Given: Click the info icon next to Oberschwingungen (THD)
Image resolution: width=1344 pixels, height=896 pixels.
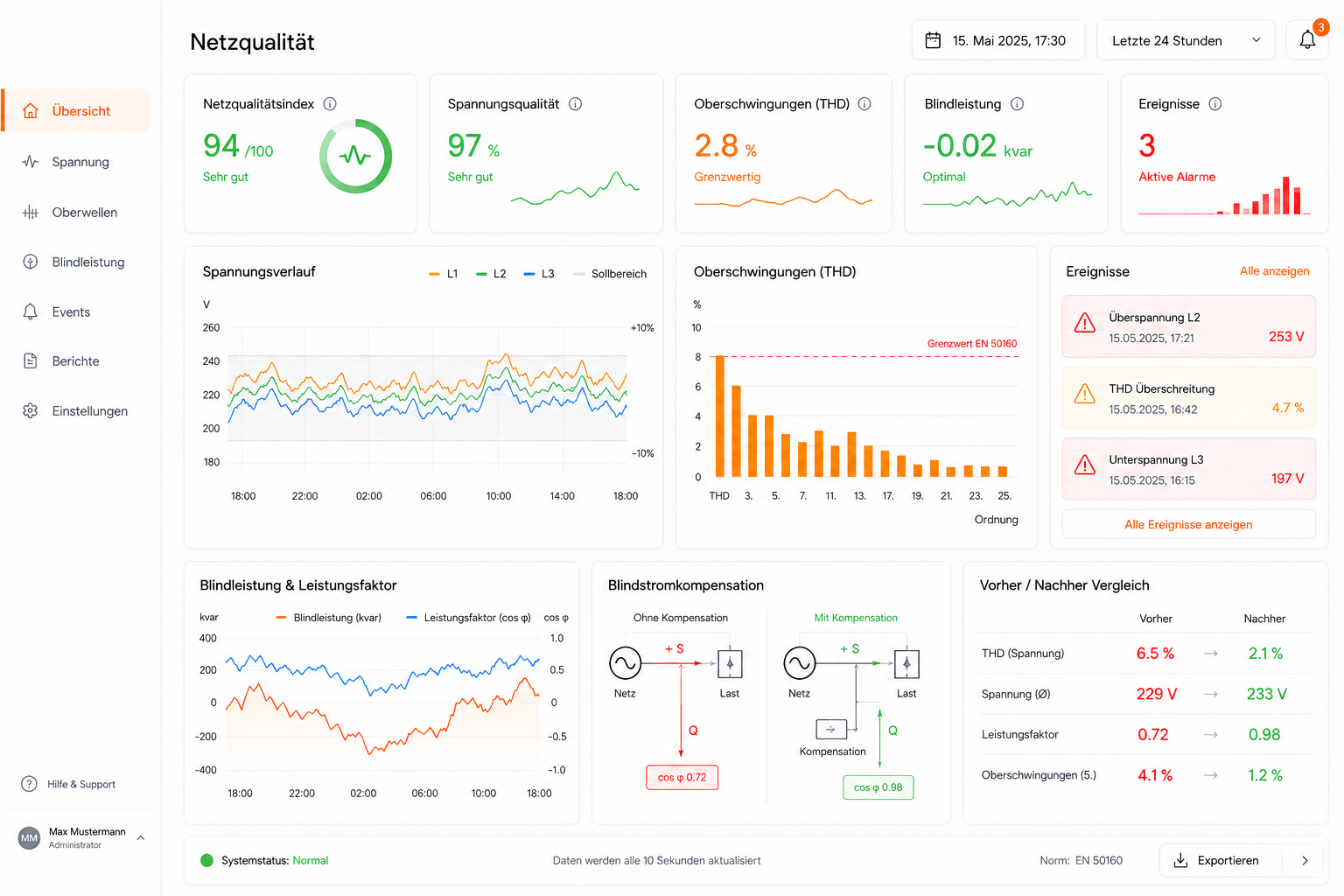Looking at the screenshot, I should point(864,104).
